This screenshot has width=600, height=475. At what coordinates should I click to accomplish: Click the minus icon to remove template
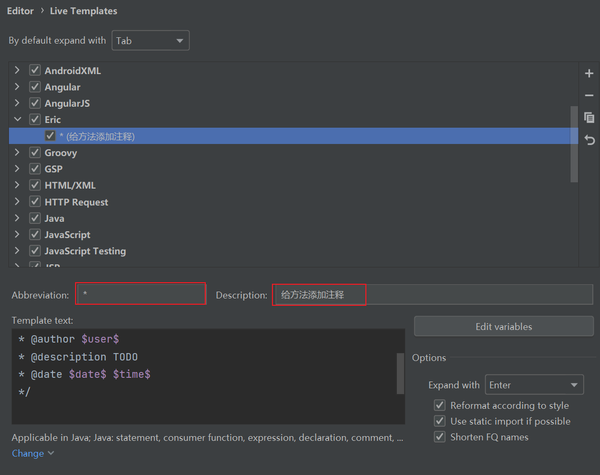click(x=589, y=95)
